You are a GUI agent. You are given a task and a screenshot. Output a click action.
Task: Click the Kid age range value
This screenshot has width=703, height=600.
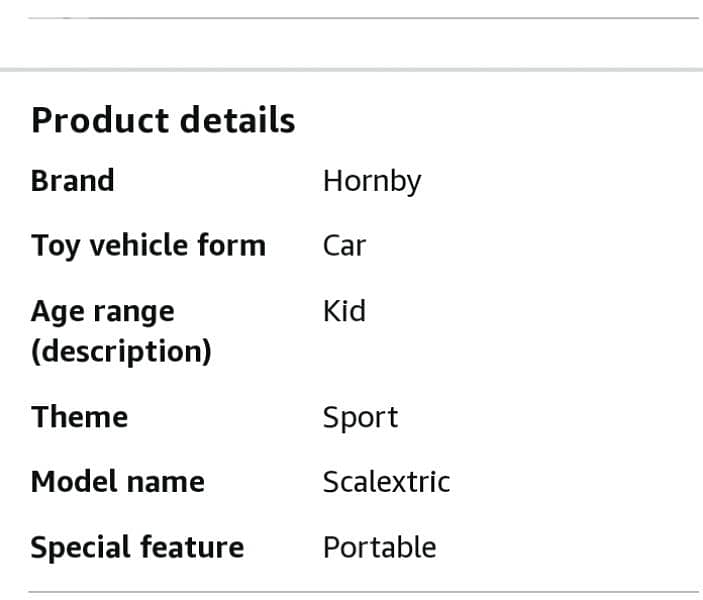point(344,311)
